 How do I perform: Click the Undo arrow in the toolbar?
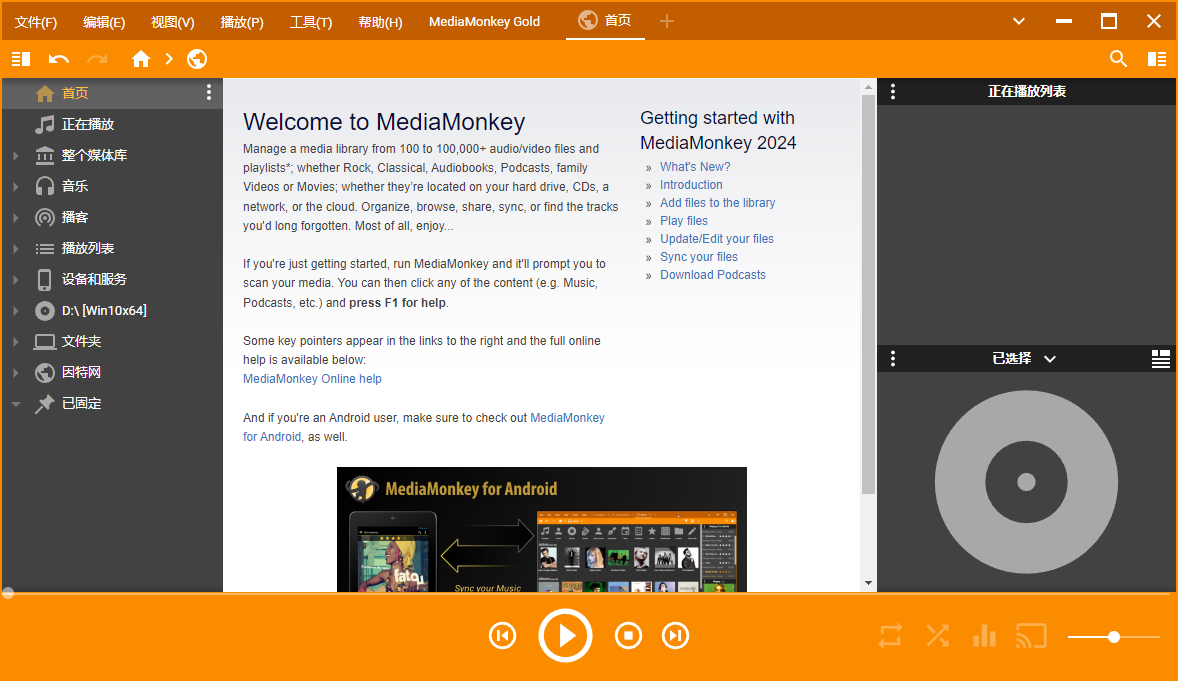click(58, 59)
